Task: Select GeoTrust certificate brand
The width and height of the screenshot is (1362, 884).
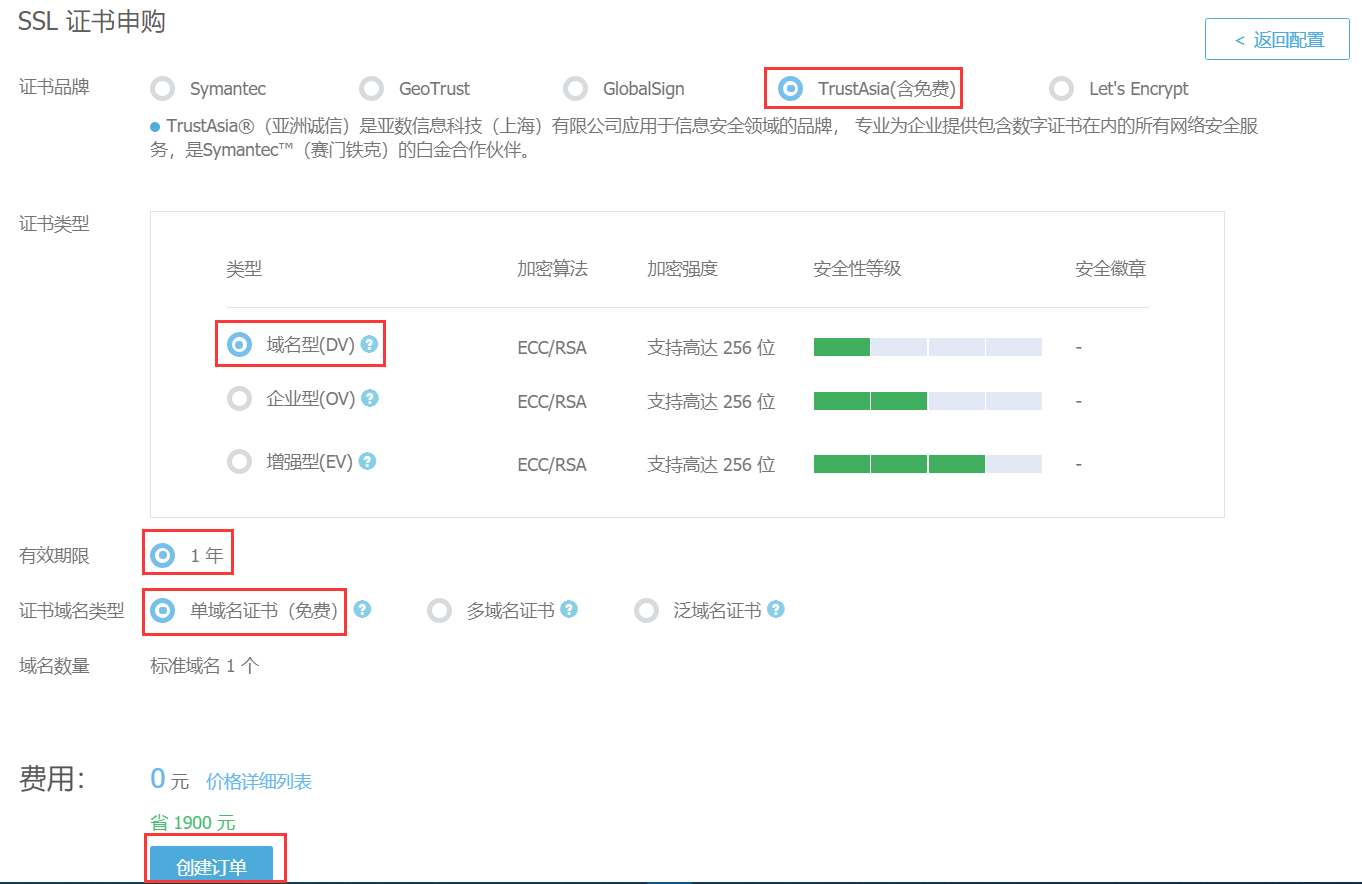Action: (371, 89)
